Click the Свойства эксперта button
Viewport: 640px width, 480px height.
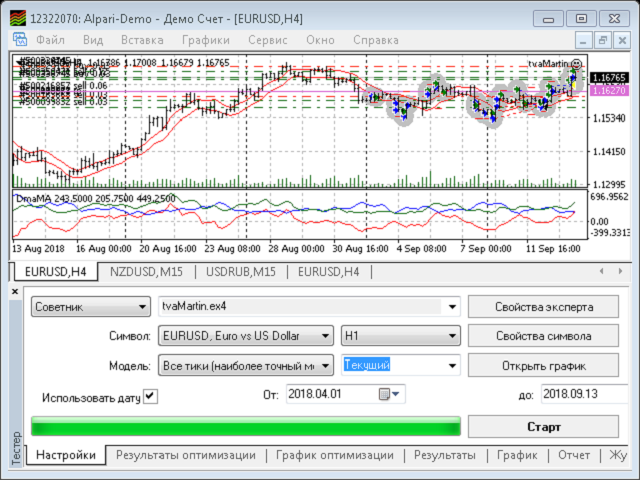pyautogui.click(x=543, y=307)
